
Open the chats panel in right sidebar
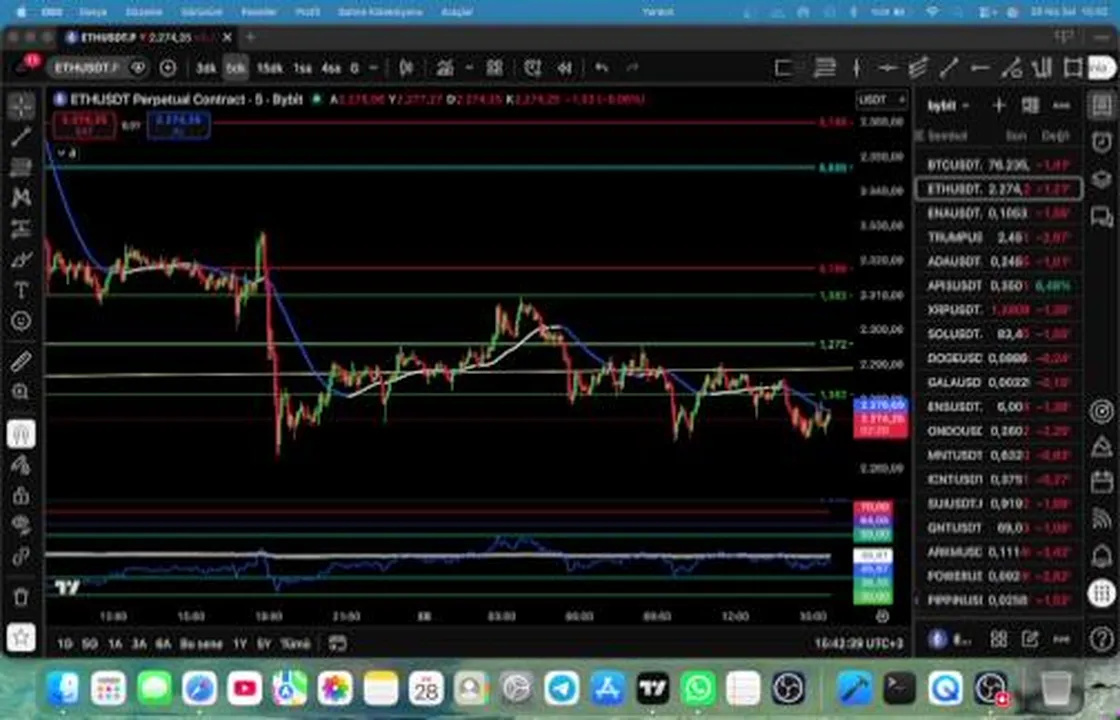(1101, 216)
